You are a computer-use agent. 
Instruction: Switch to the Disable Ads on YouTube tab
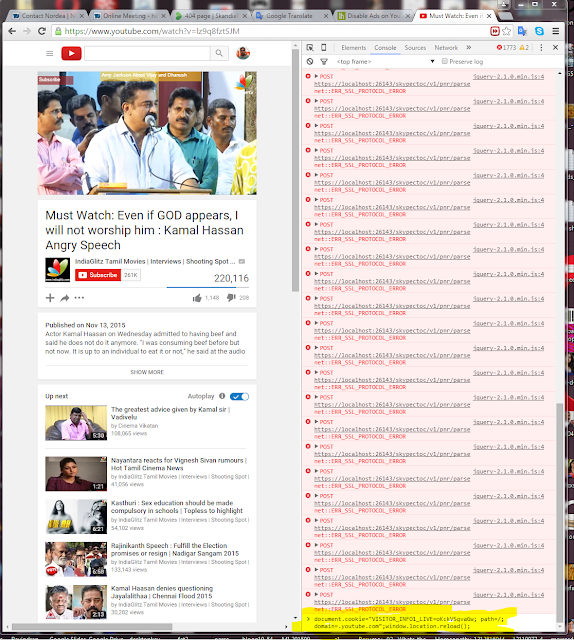(372, 16)
